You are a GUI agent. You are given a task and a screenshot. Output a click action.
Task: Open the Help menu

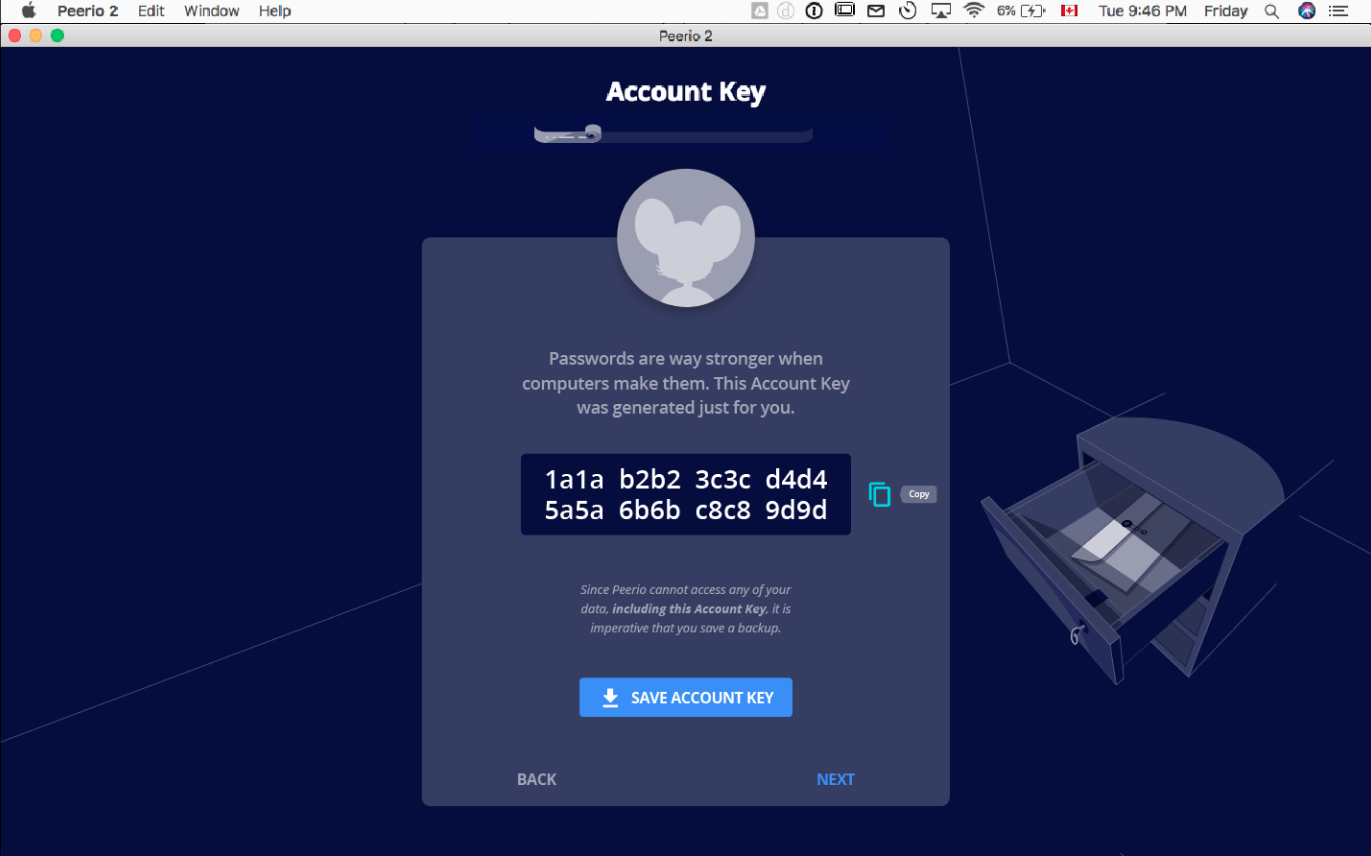275,11
